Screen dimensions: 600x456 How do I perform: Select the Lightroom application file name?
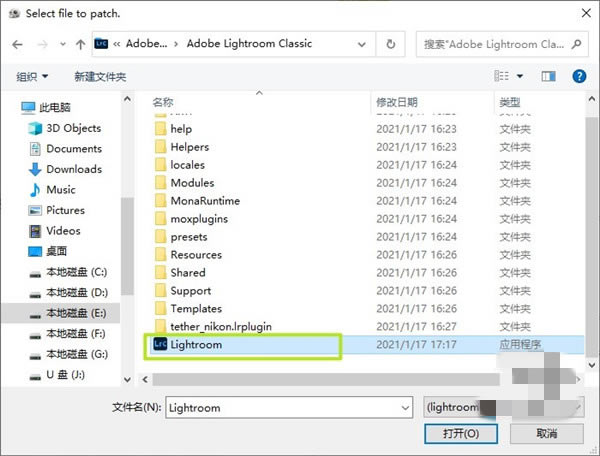coord(196,345)
